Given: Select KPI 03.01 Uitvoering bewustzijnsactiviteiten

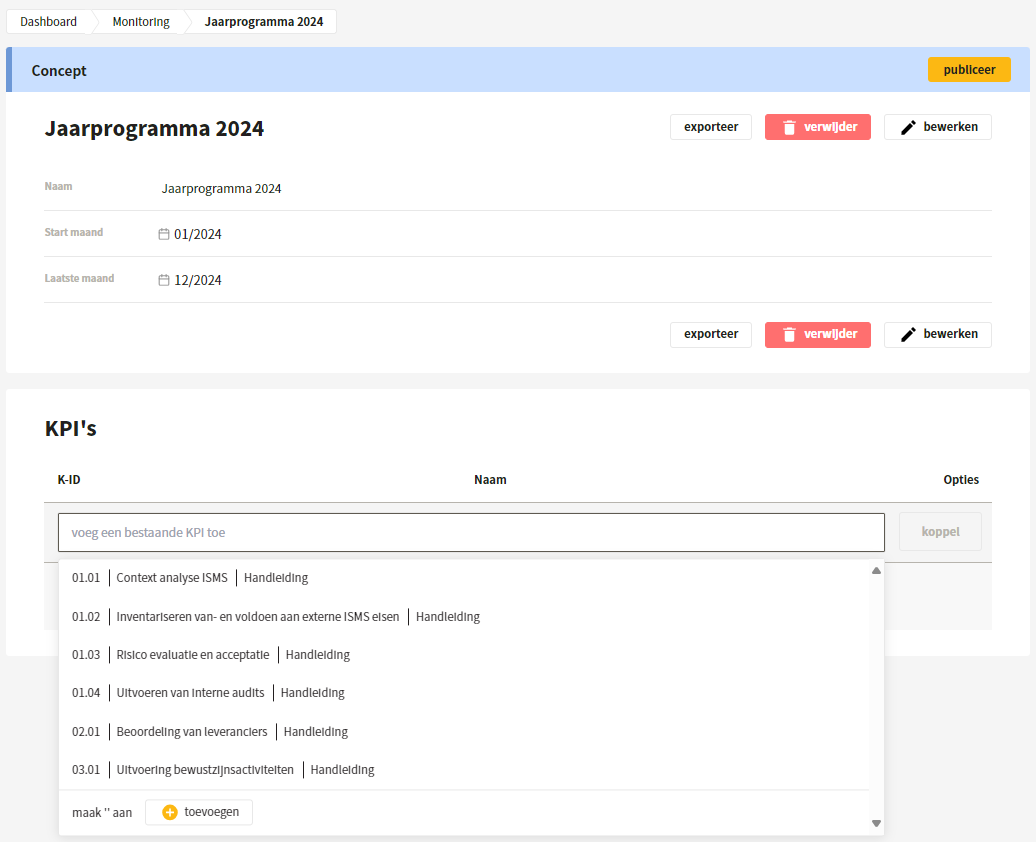Looking at the screenshot, I should tap(463, 770).
